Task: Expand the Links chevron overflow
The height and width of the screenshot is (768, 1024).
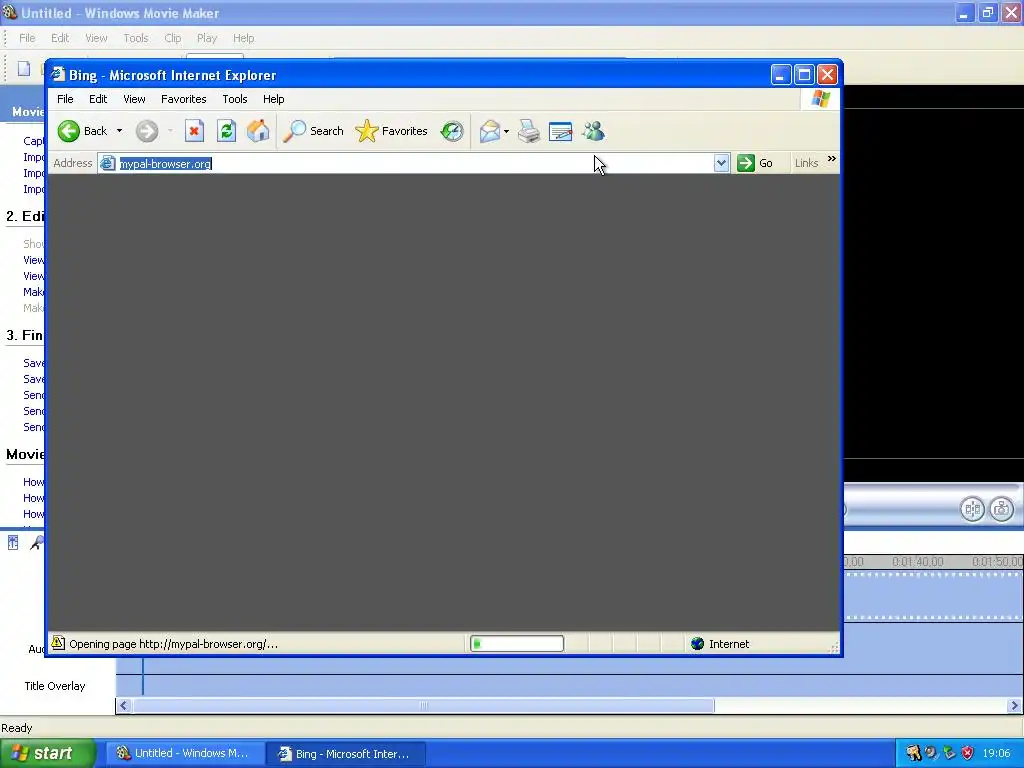Action: (x=831, y=159)
